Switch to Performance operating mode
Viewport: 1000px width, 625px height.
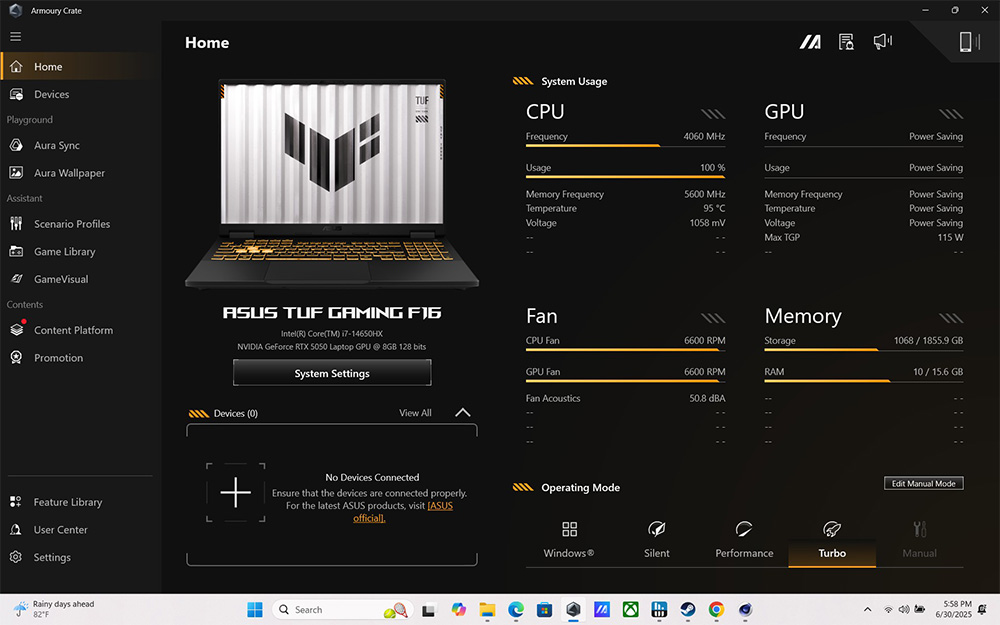744,540
